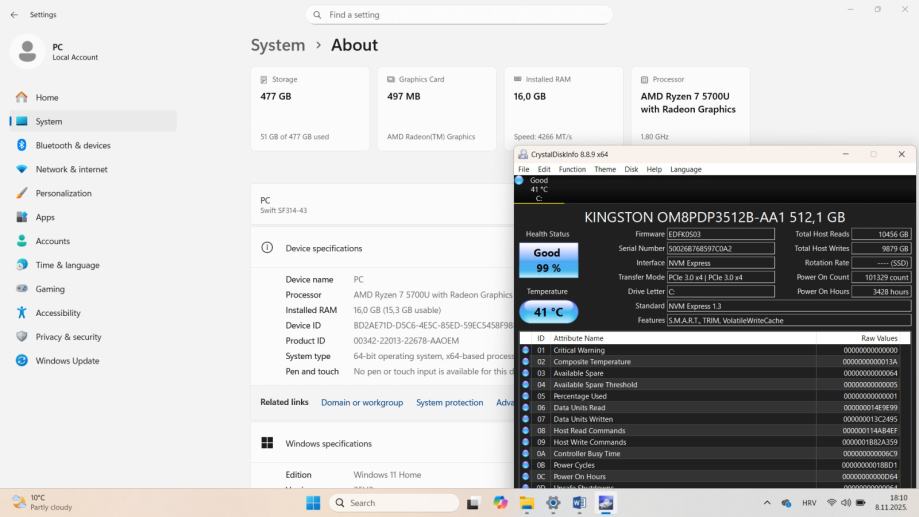The width and height of the screenshot is (919, 517).
Task: Open Bluetooth & devices settings
Action: tap(73, 145)
